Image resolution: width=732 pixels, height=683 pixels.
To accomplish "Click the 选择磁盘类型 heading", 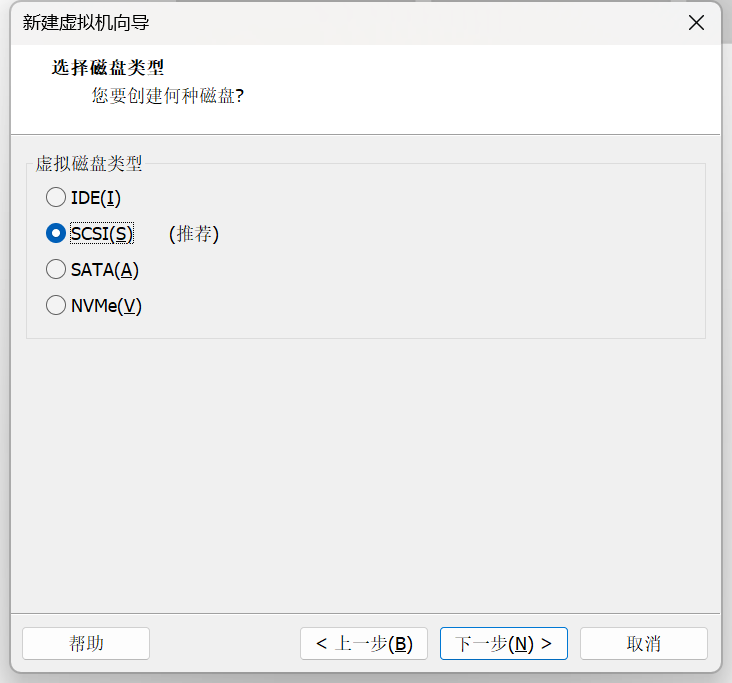I will click(x=107, y=68).
